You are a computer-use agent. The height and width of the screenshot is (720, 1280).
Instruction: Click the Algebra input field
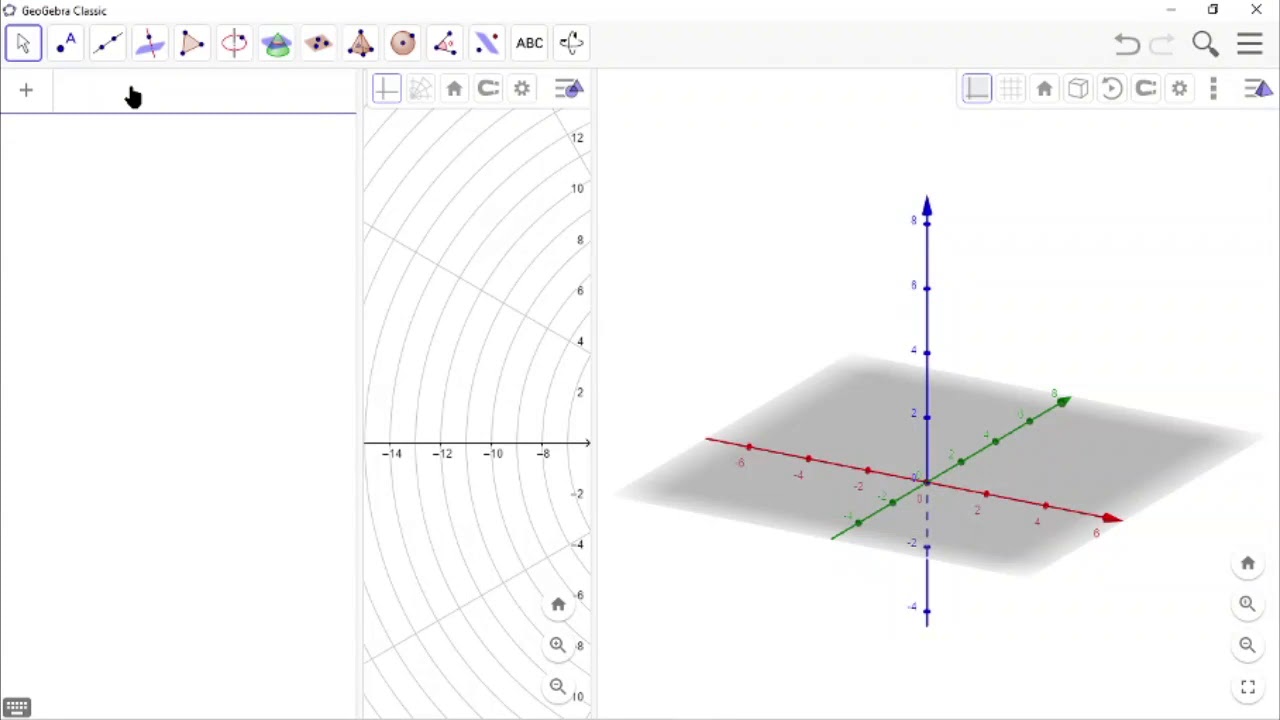click(200, 91)
